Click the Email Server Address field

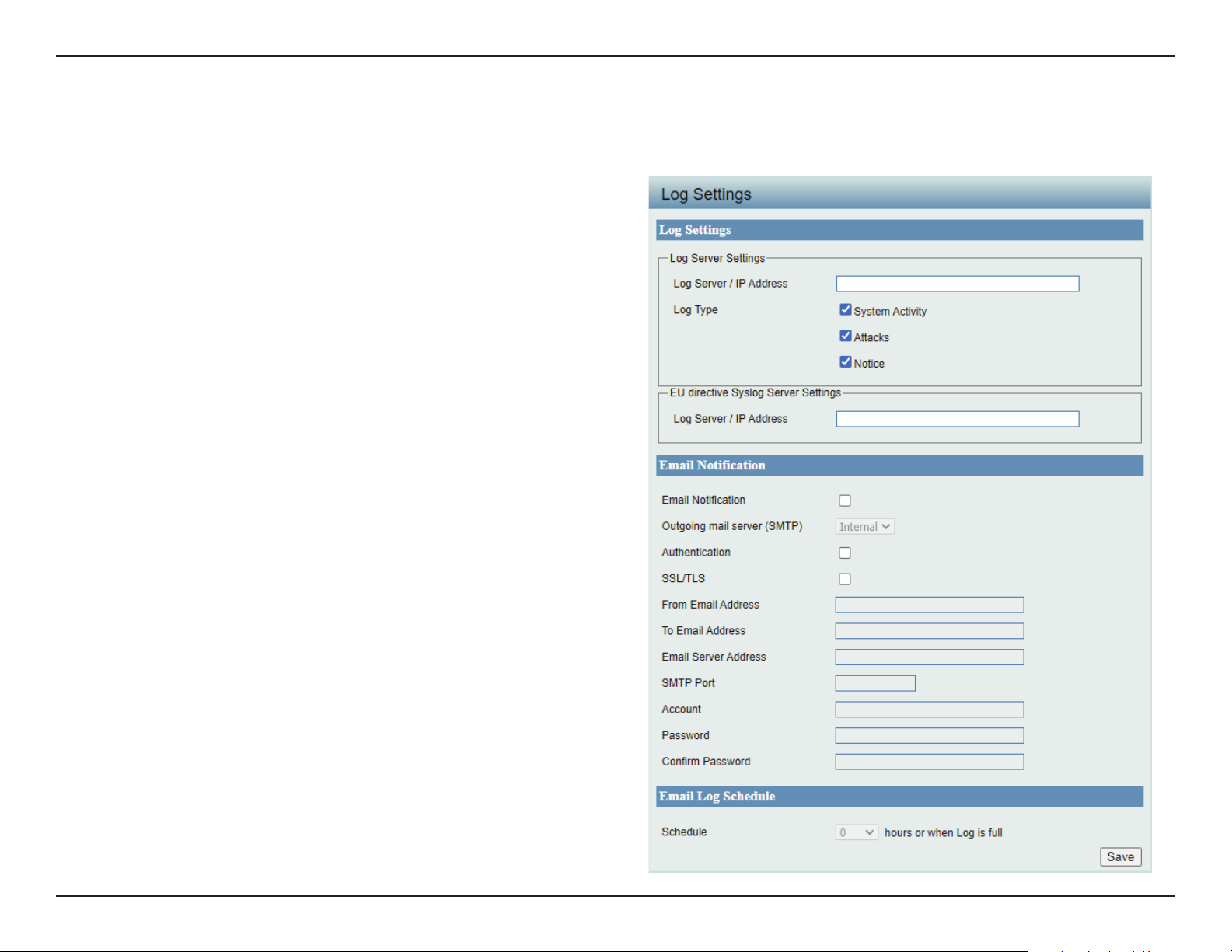pos(930,657)
